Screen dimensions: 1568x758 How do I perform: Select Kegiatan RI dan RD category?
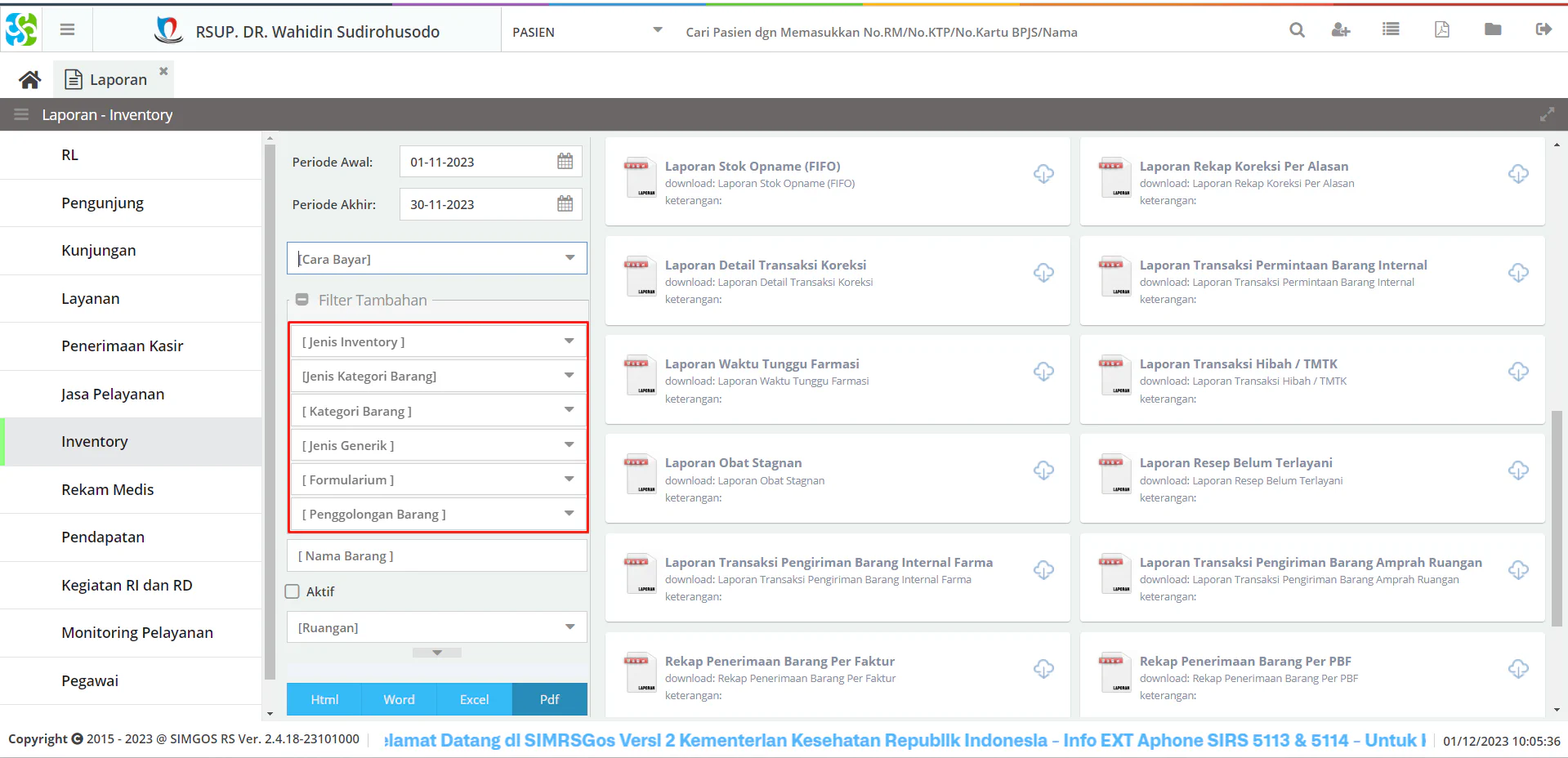click(x=131, y=585)
